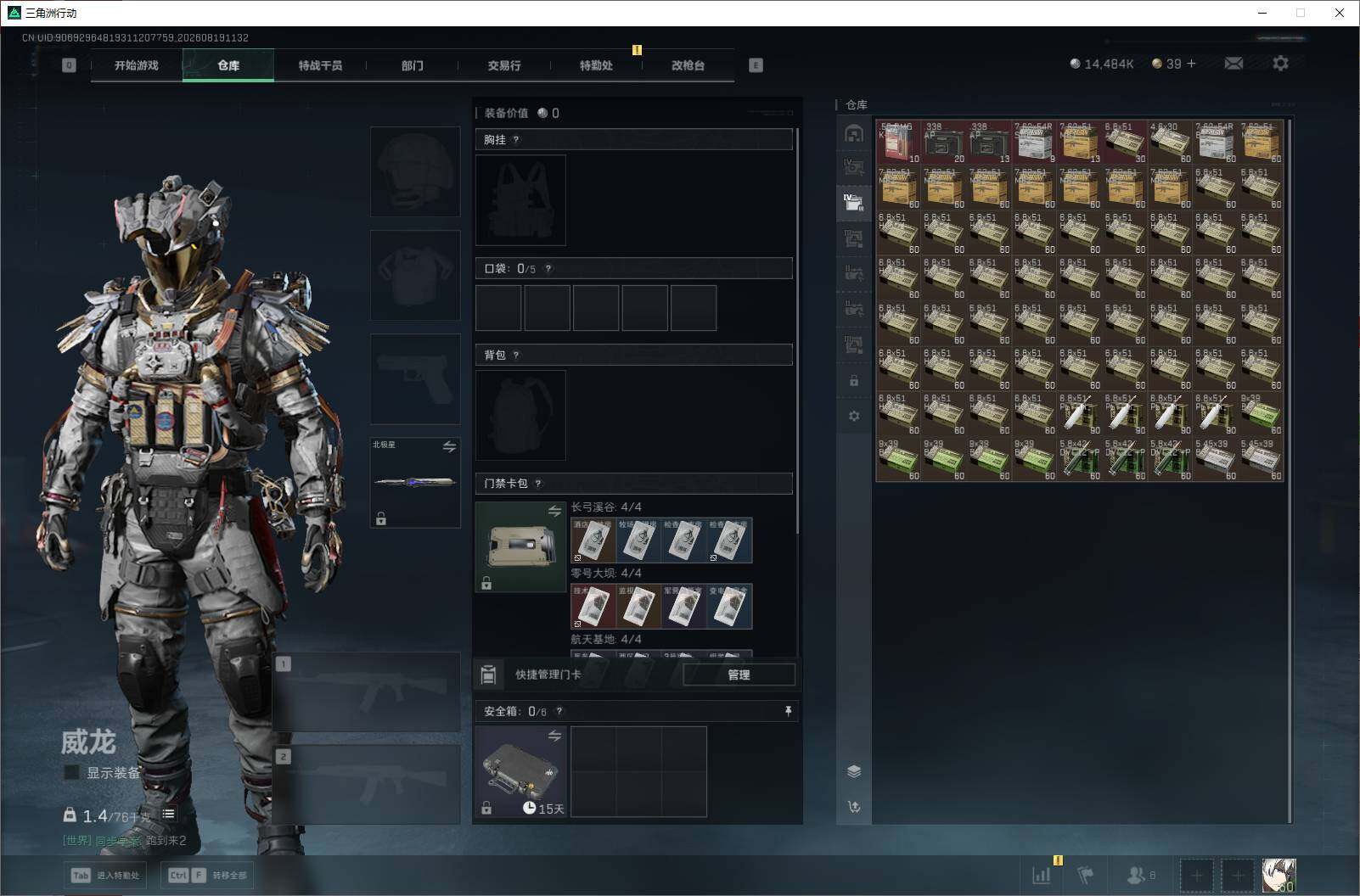Screen dimensions: 1360x896
Task: Click the 进入特勤处 Tab shortcut button
Action: (x=105, y=876)
